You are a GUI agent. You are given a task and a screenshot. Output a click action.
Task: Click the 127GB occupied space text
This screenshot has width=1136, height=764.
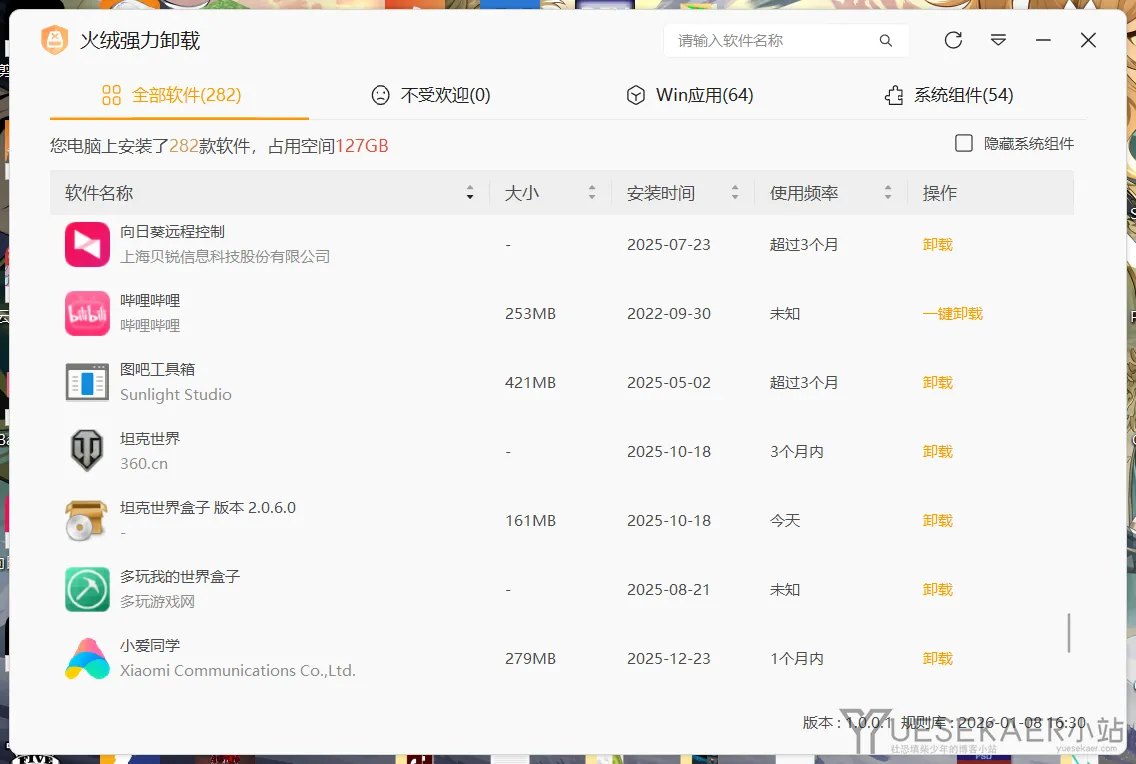click(362, 146)
